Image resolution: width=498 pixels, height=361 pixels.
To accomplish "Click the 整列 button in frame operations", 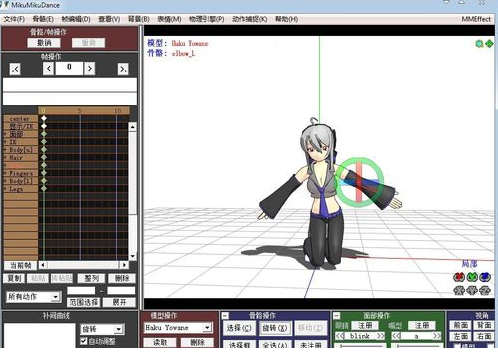I will pos(91,278).
